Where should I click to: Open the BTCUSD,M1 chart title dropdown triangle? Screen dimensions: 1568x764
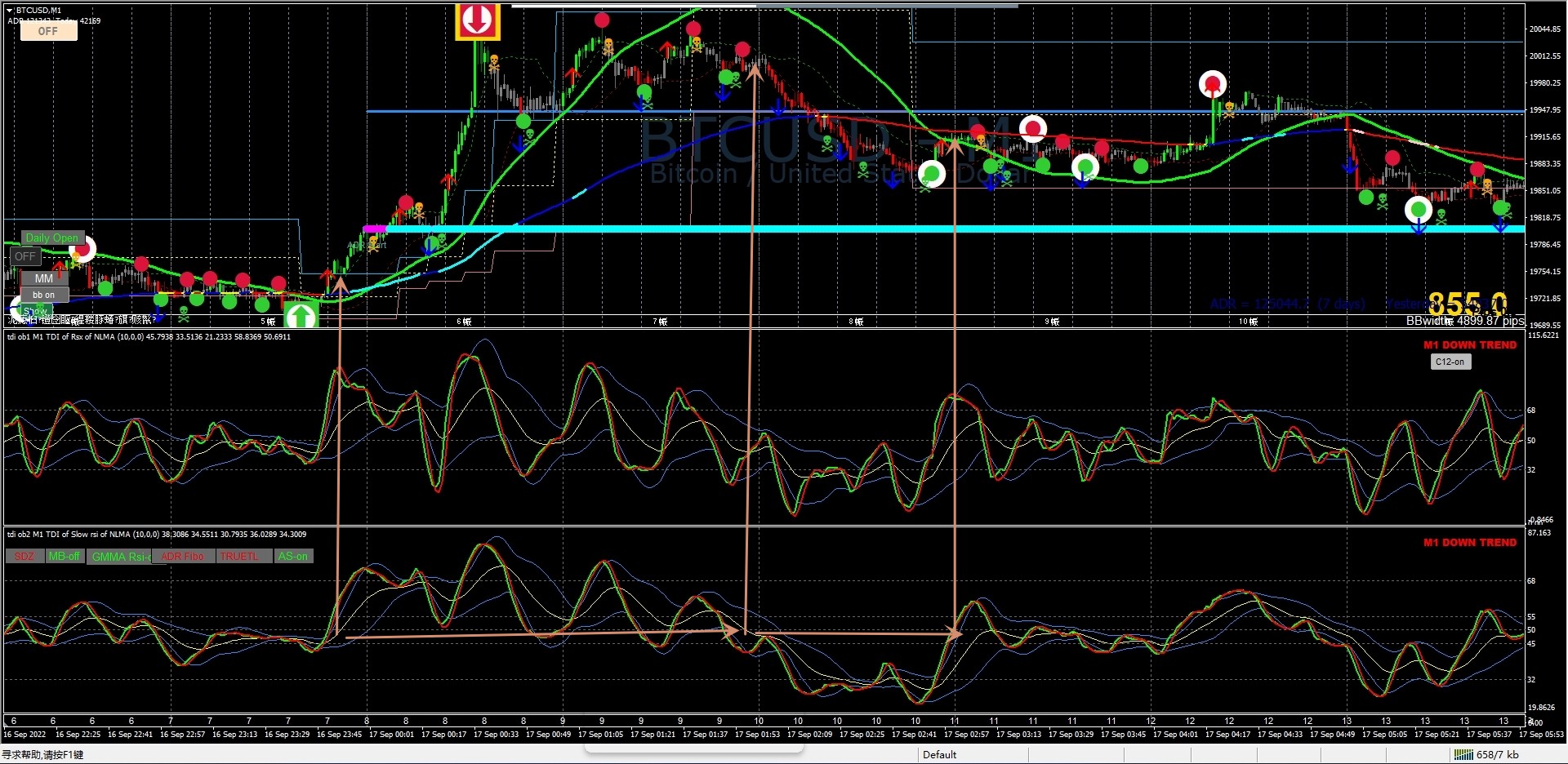click(x=10, y=11)
